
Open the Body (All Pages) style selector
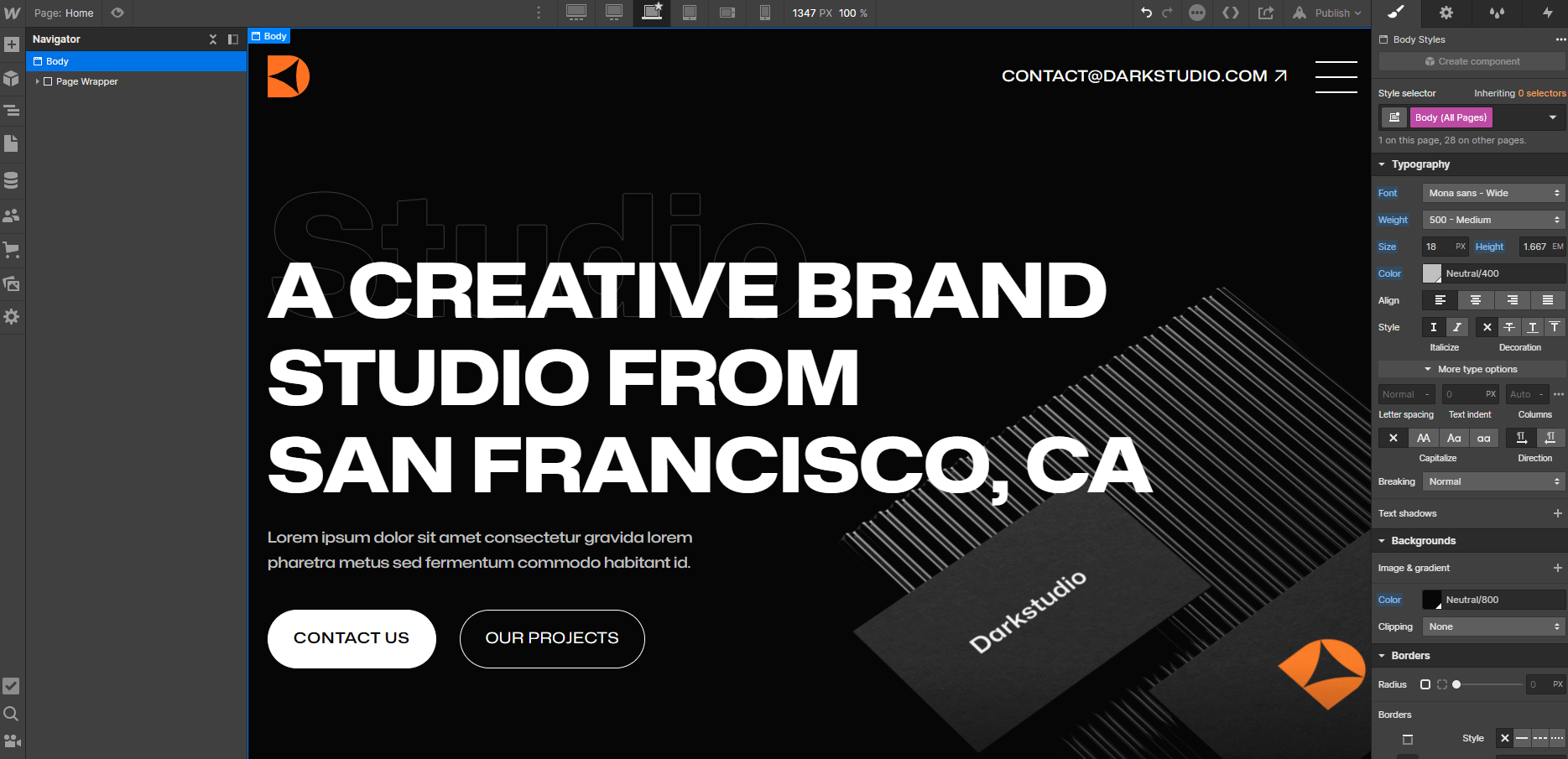pyautogui.click(x=1451, y=117)
